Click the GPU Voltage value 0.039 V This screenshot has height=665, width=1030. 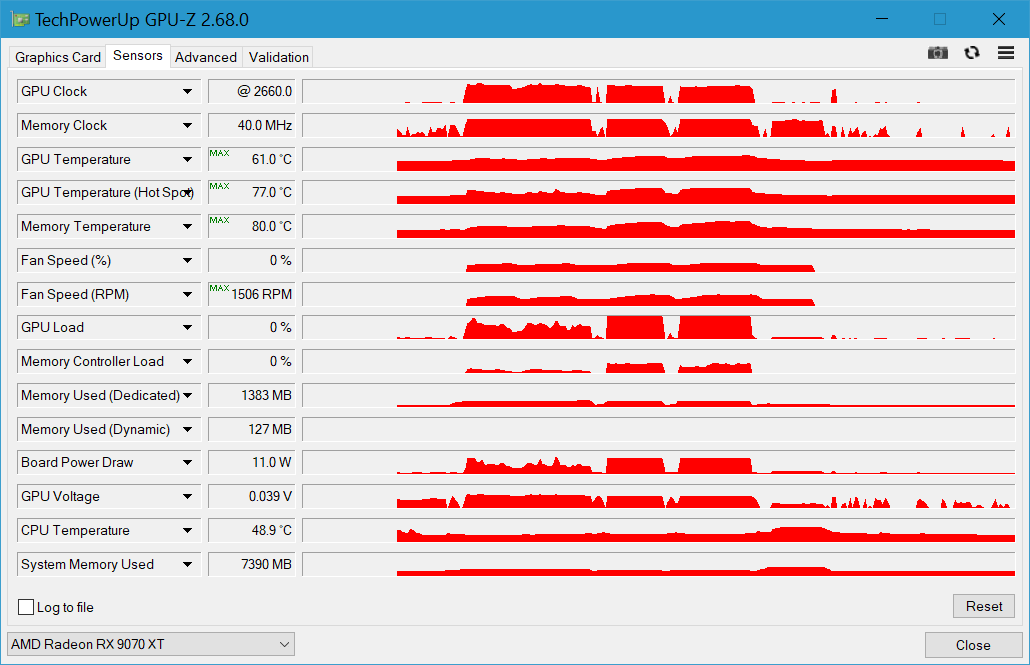(x=252, y=497)
